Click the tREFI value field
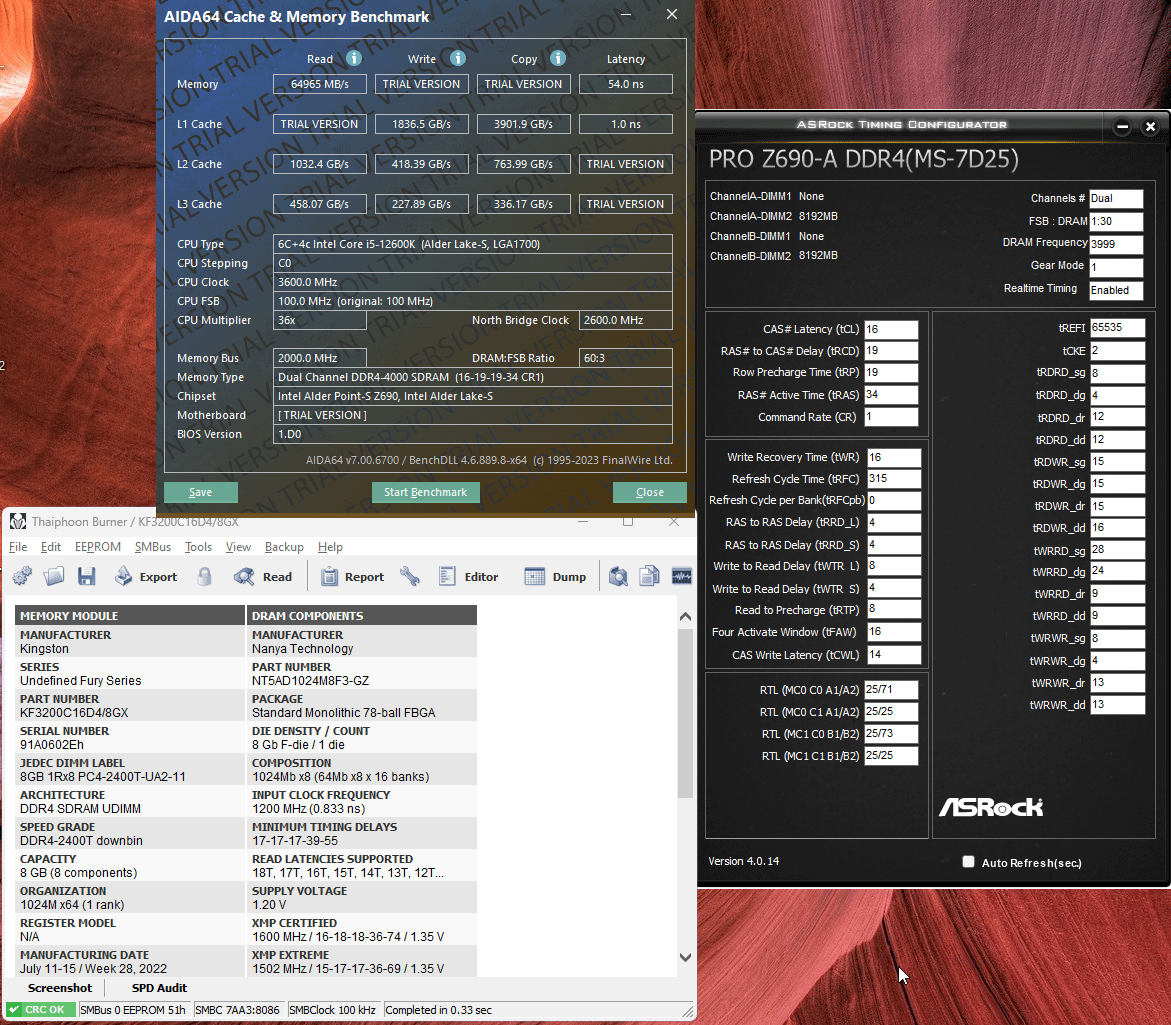1171x1025 pixels. 1117,328
